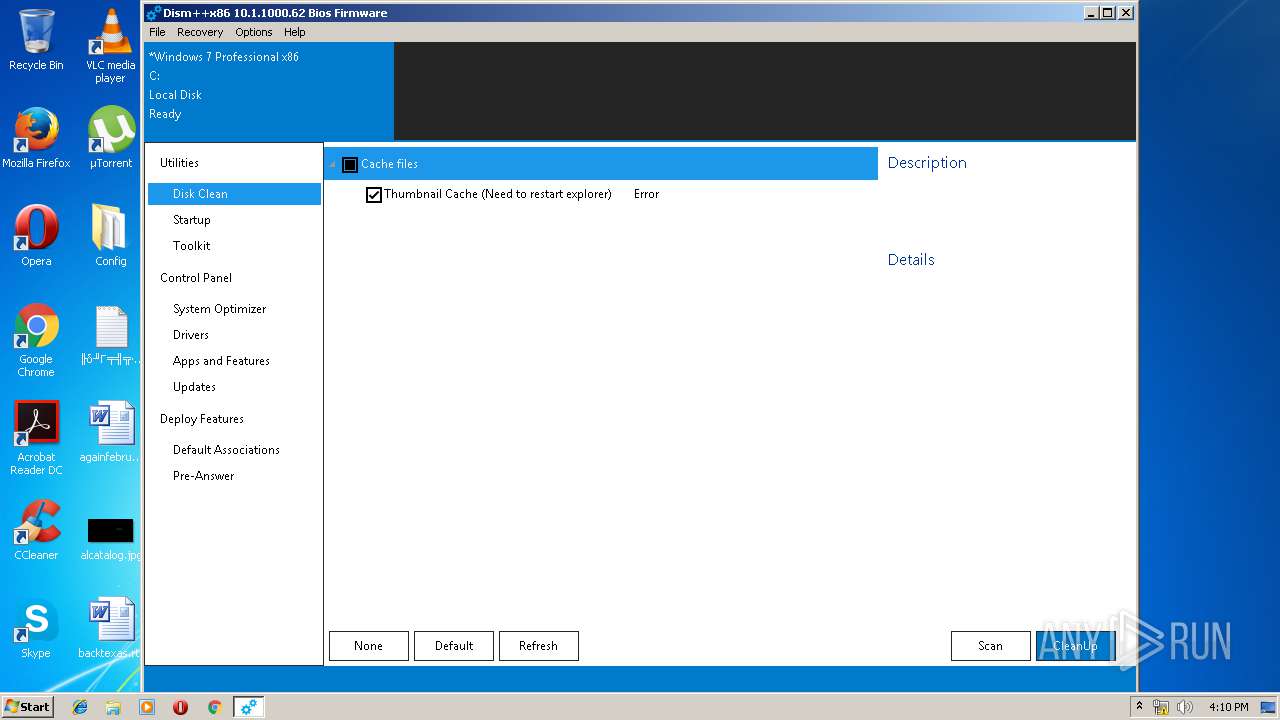
Task: Uncheck the Thumbnail Cache checkbox
Action: [x=374, y=195]
